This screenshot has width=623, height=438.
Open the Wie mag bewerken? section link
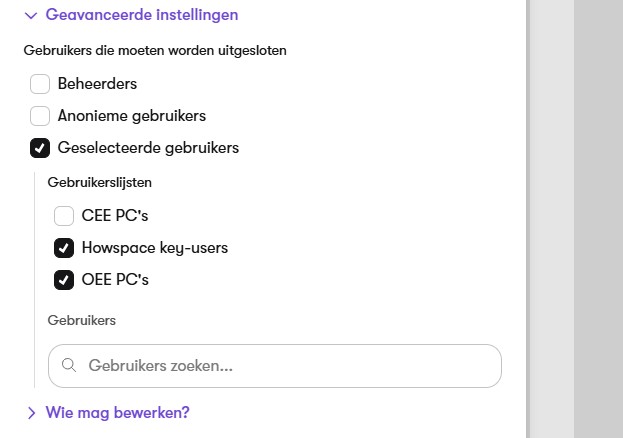pos(118,413)
